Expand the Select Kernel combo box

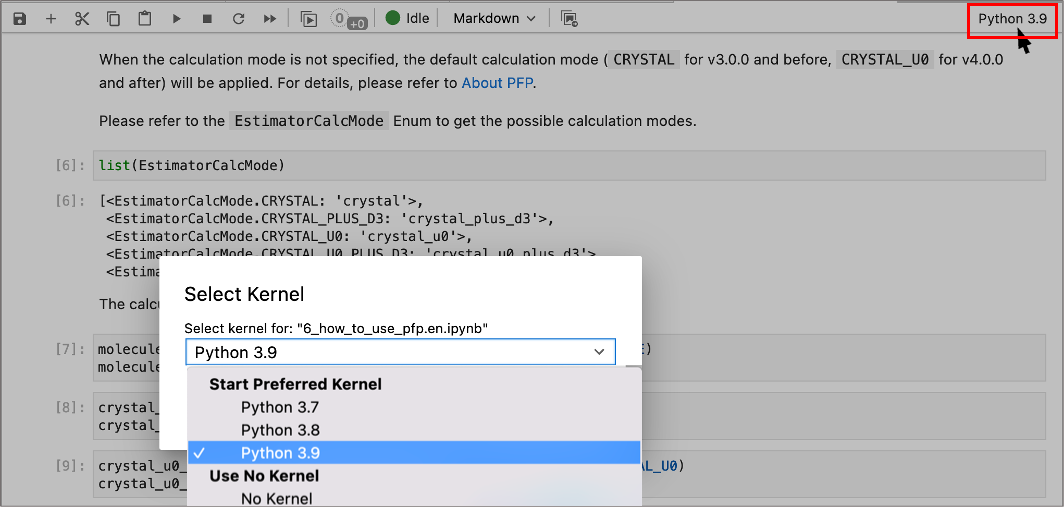(400, 352)
